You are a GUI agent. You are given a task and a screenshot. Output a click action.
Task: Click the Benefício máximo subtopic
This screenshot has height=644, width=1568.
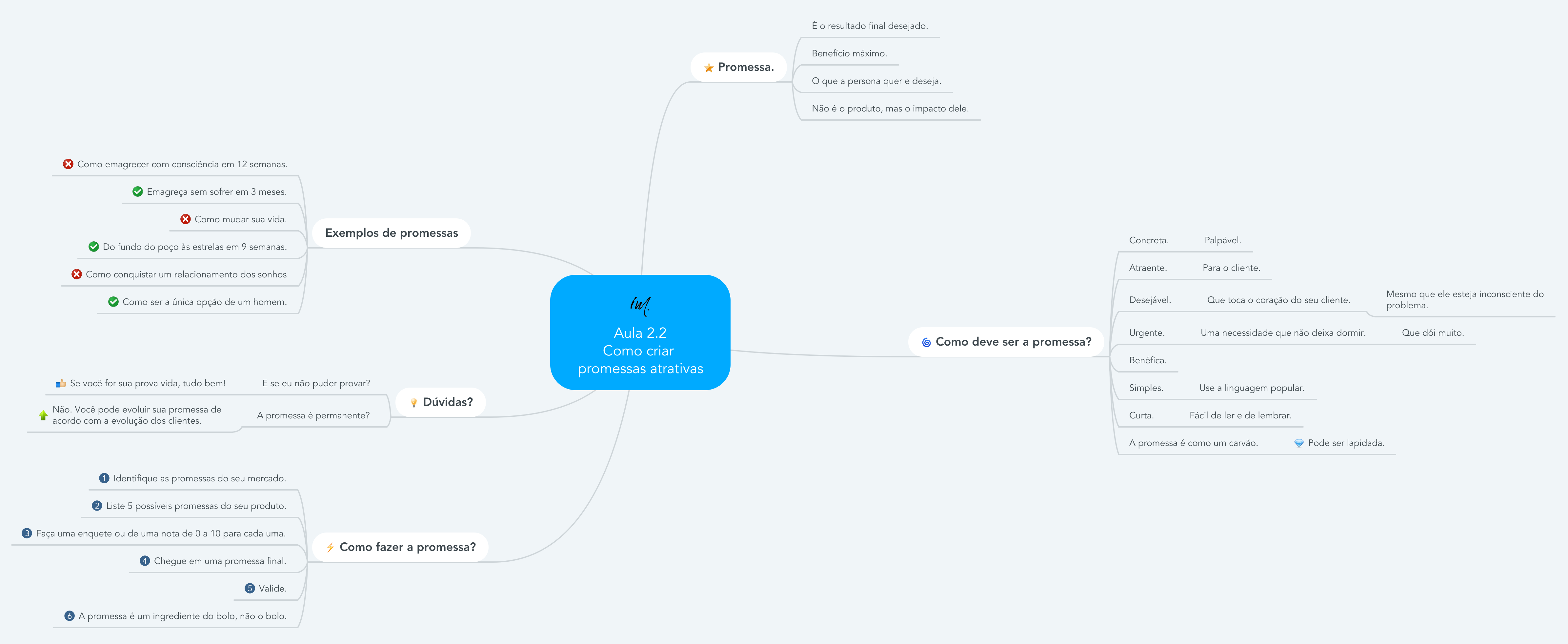point(849,53)
